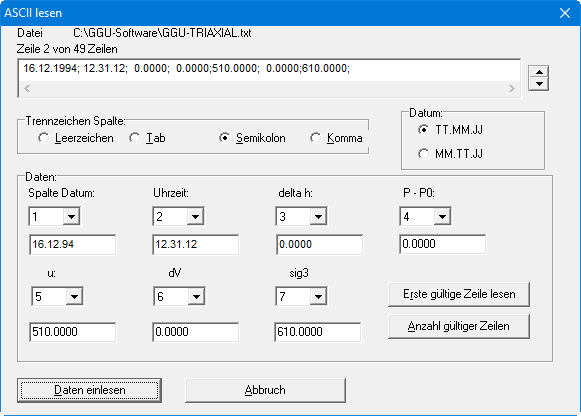Open the sig3 column dropdown
Screen dimensions: 581x416
[318, 296]
